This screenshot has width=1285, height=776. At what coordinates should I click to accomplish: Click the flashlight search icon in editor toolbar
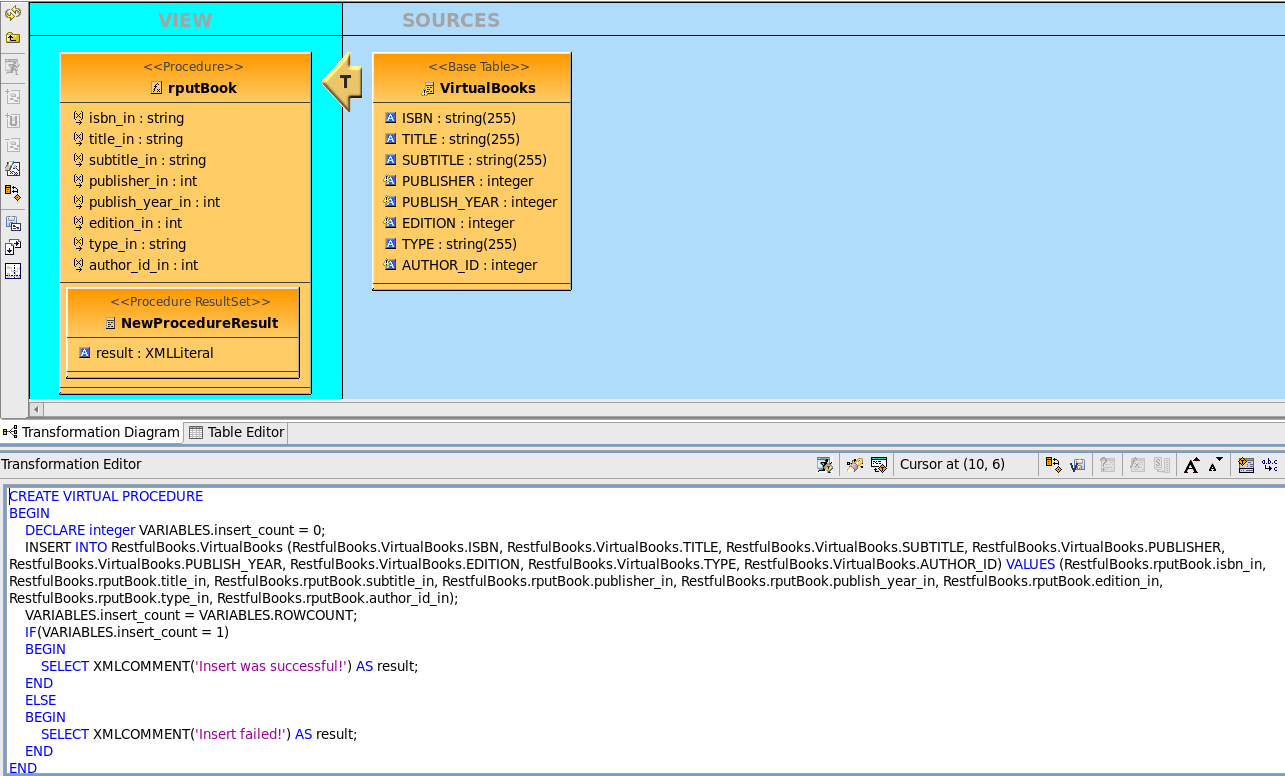(x=854, y=464)
